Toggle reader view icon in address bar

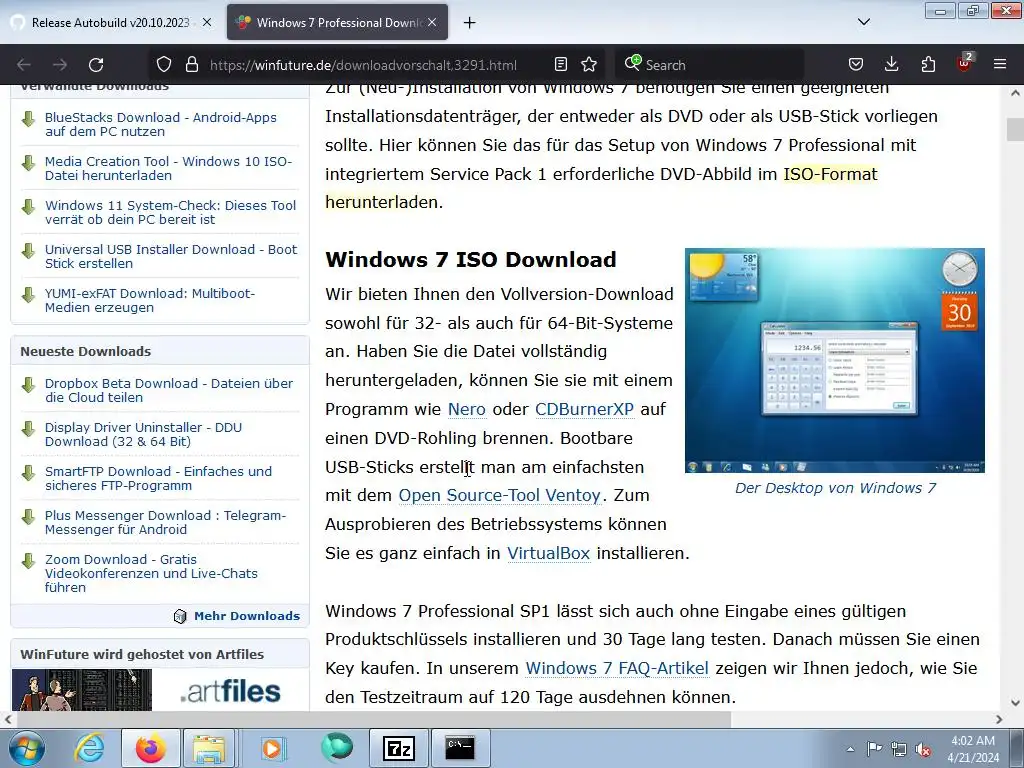coord(560,65)
